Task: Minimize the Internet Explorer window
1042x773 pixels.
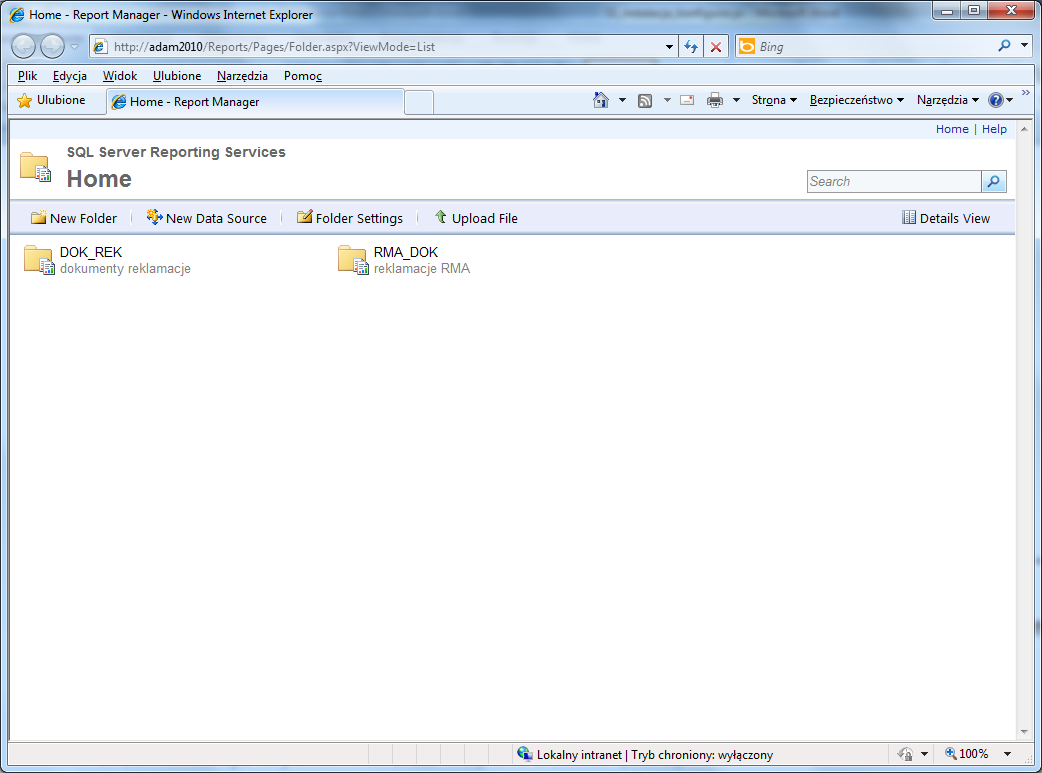Action: click(x=947, y=11)
